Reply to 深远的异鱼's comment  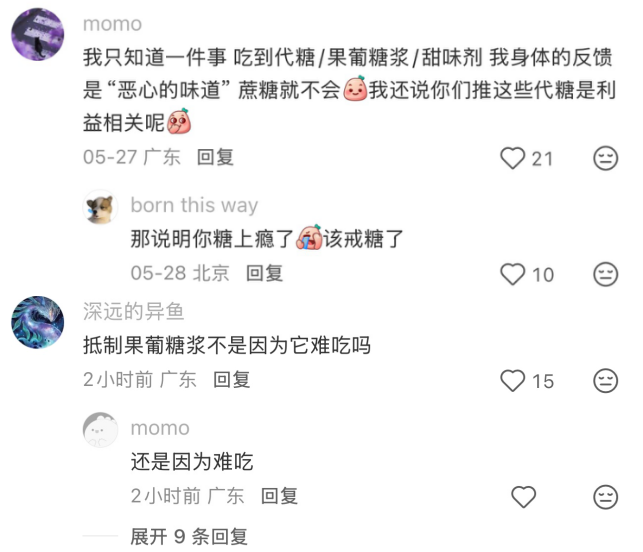coord(232,380)
